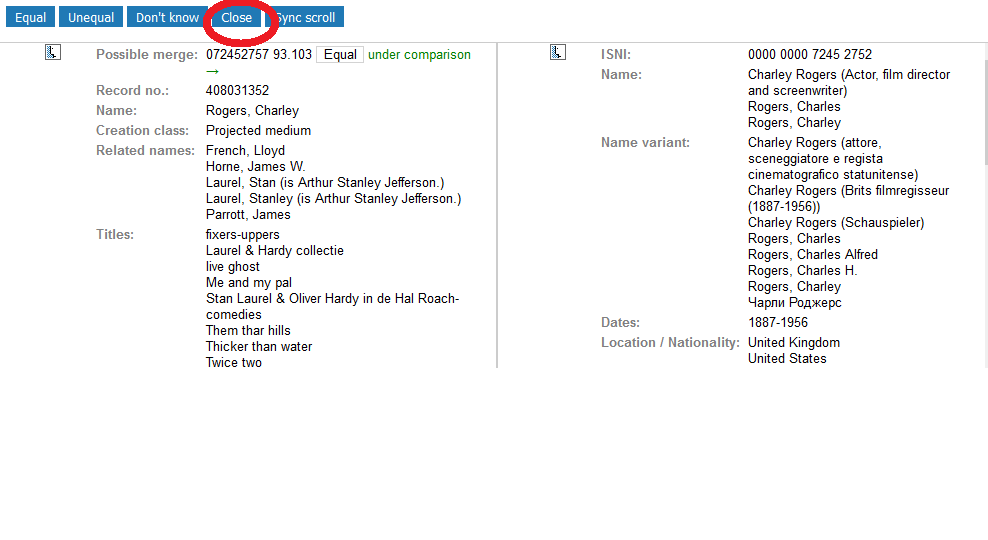This screenshot has height=540, width=988.
Task: Click the 'under comparison' status text
Action: 419,55
